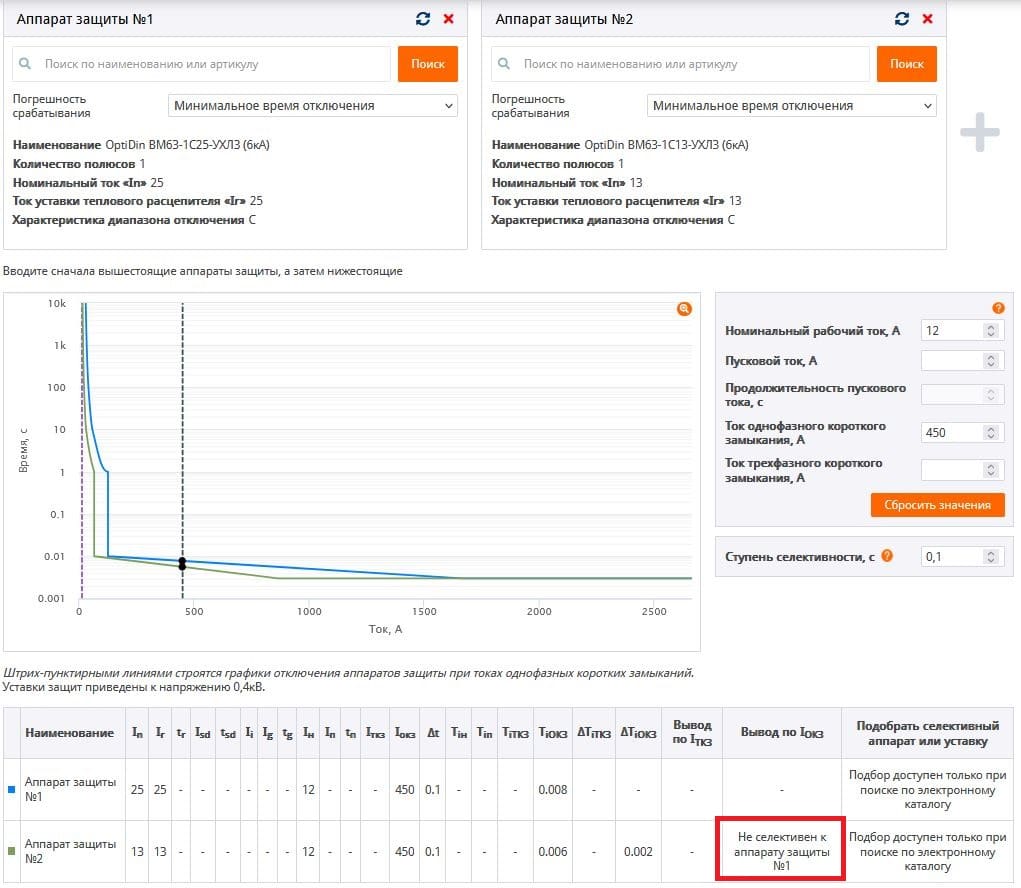Click black marker point on chart curve

[182, 563]
